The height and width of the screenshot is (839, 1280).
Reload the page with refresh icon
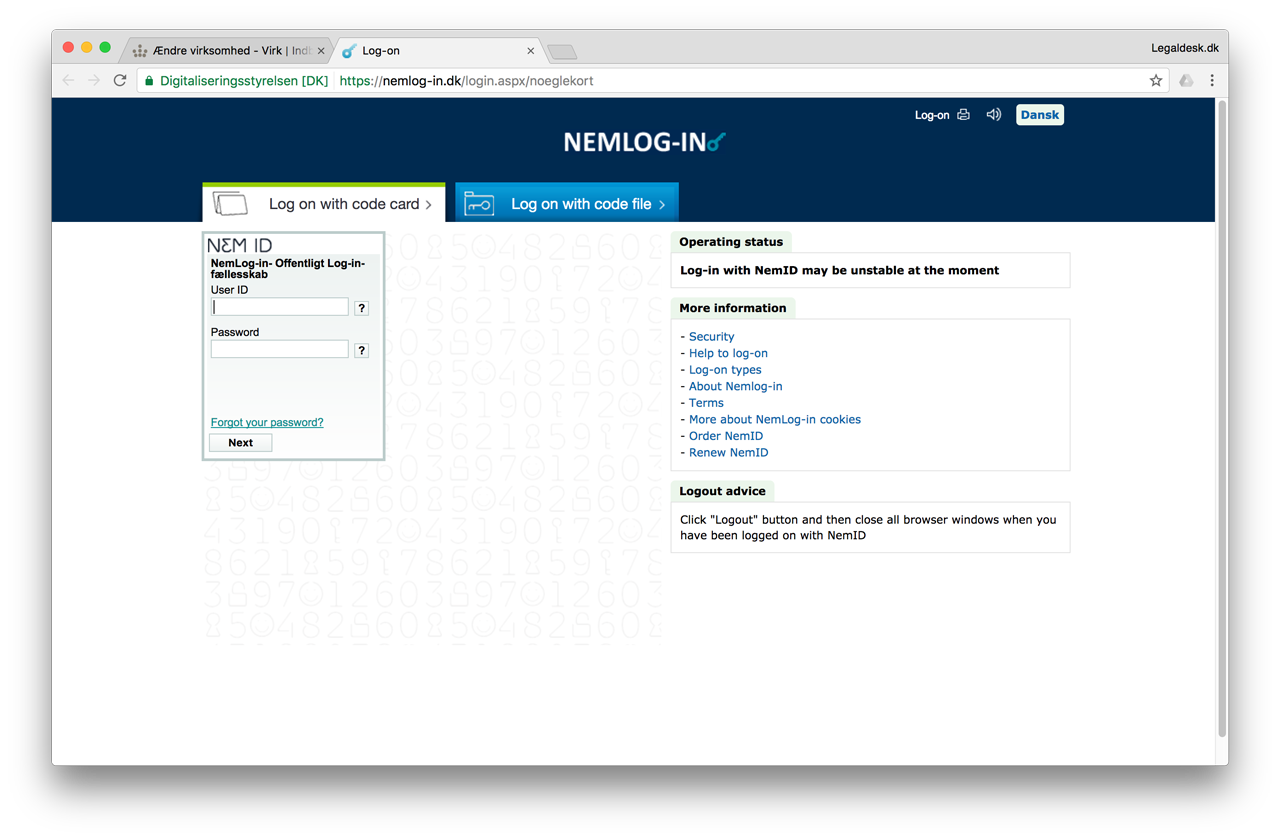(x=120, y=81)
